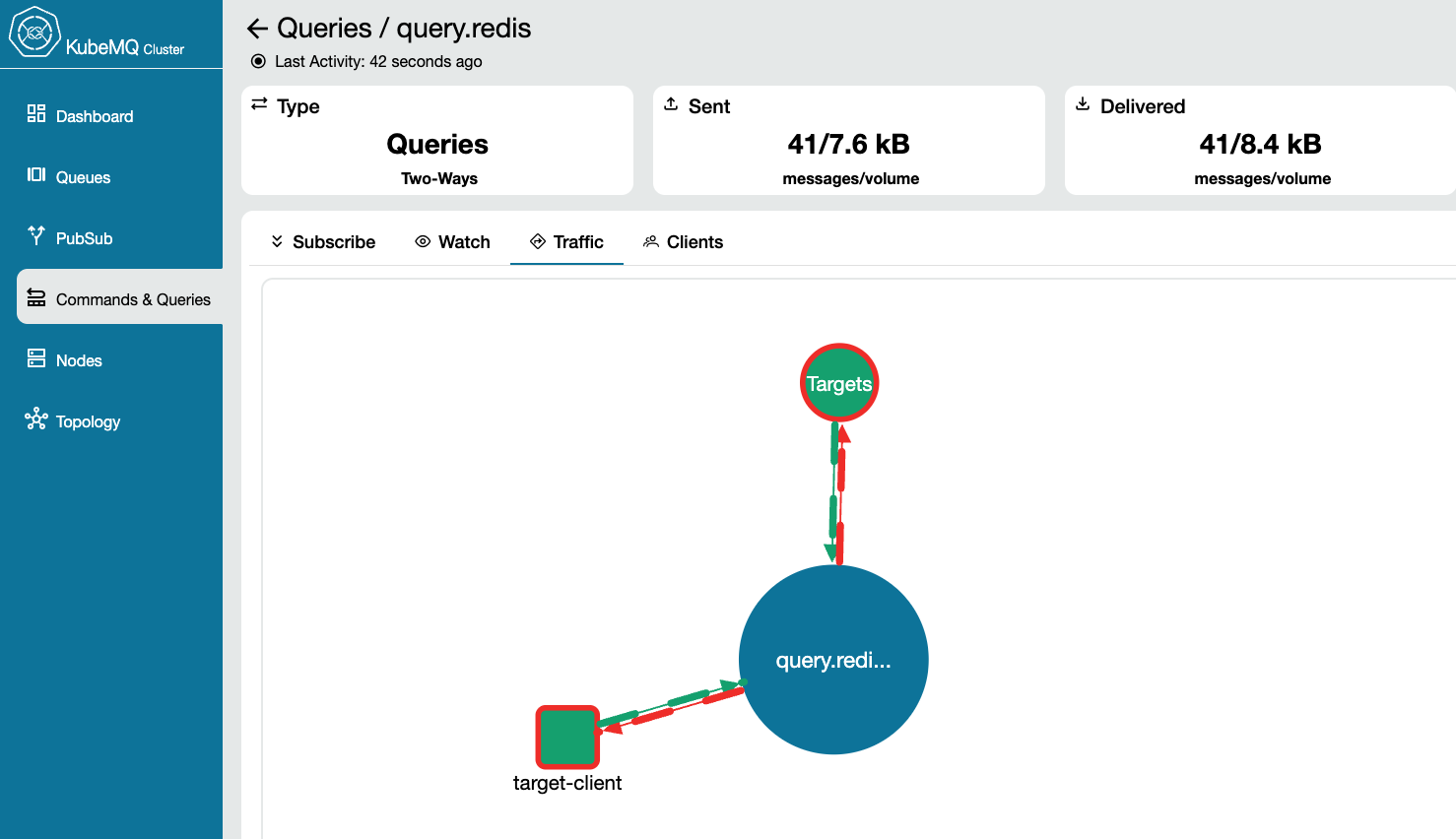Click the Topology network icon
Viewport: 1456px width, 839px height.
[36, 419]
